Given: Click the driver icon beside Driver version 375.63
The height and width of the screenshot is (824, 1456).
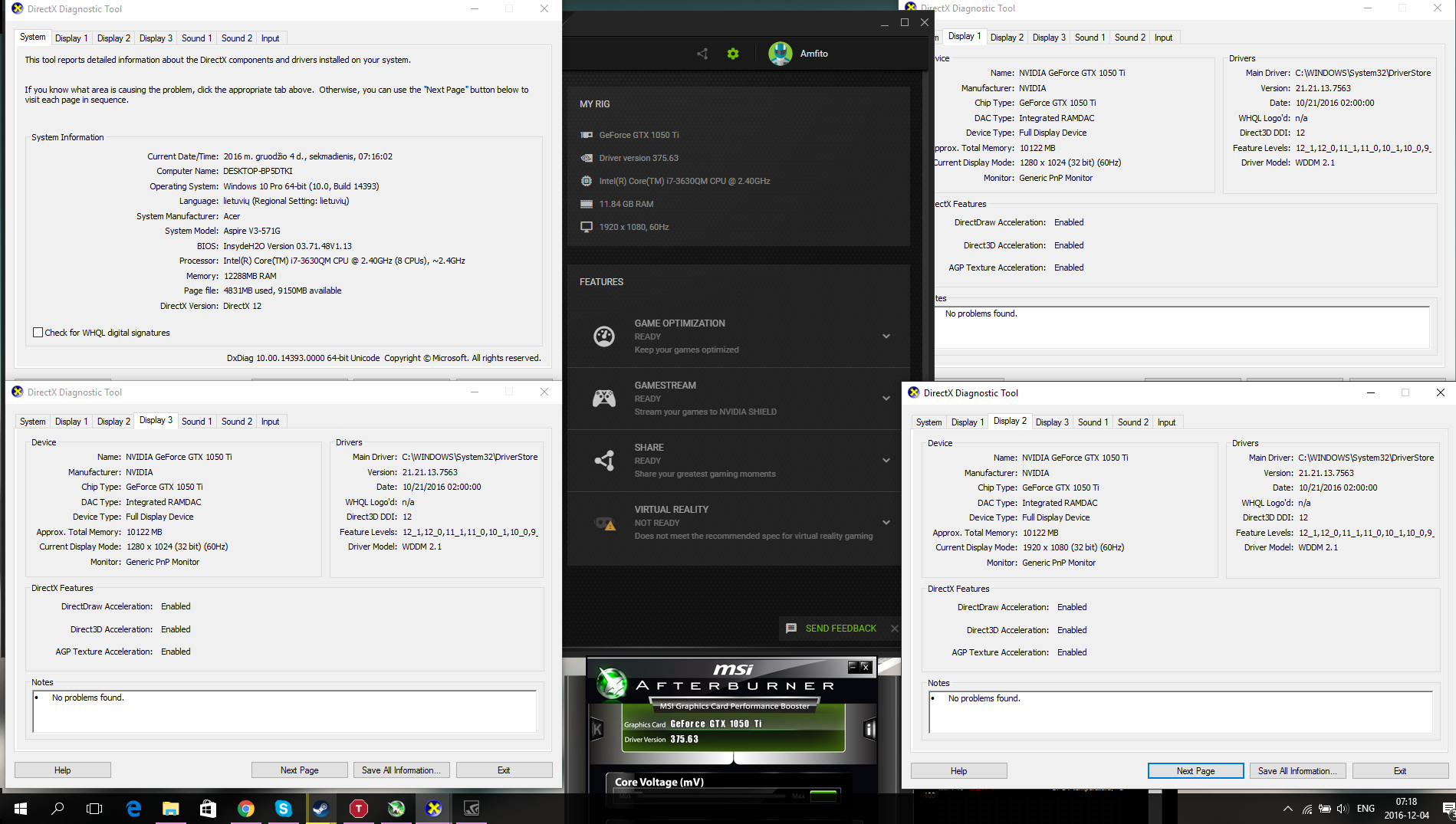Looking at the screenshot, I should click(x=587, y=158).
